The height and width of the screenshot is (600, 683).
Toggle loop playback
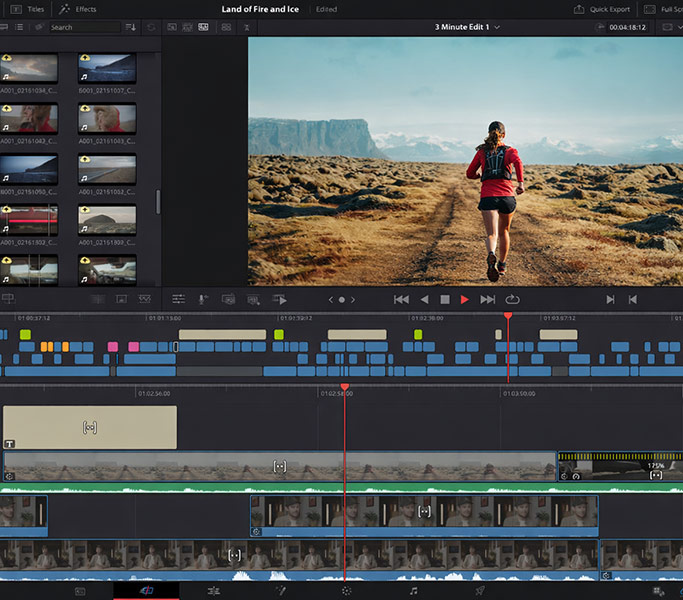(x=512, y=299)
